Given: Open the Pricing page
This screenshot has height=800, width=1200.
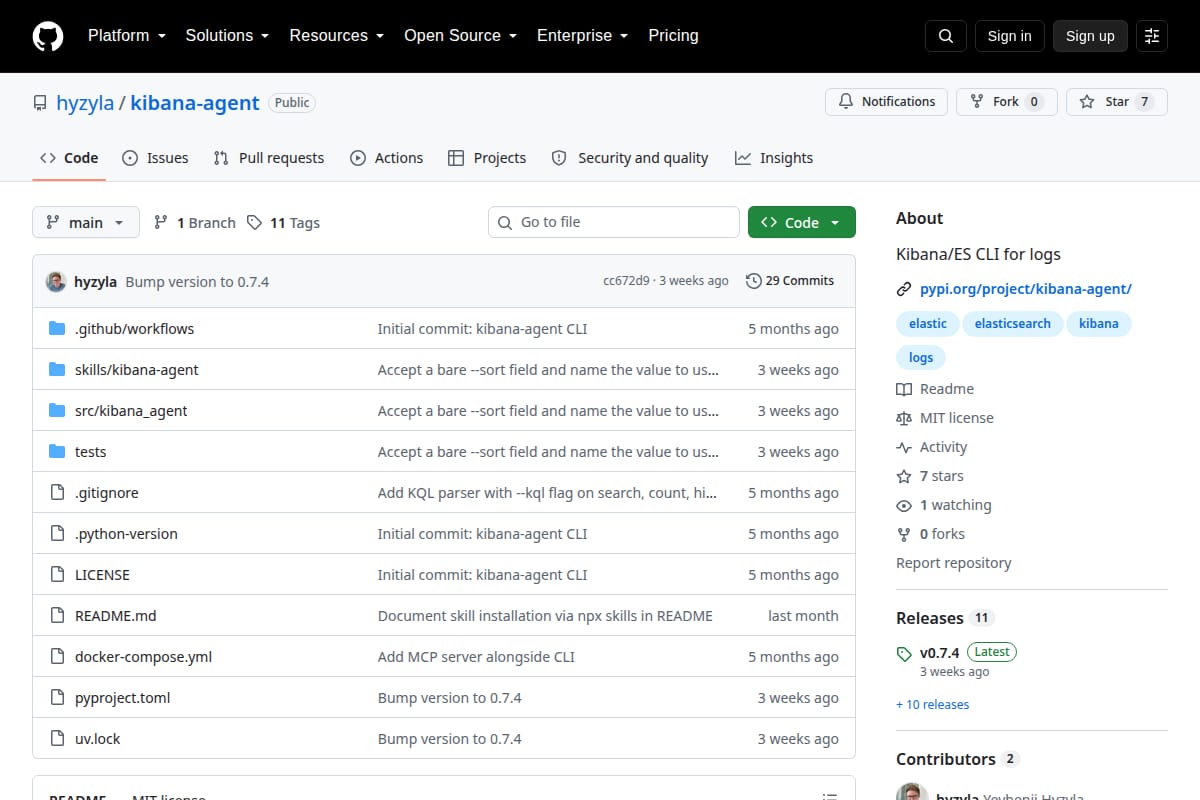Looking at the screenshot, I should [673, 36].
